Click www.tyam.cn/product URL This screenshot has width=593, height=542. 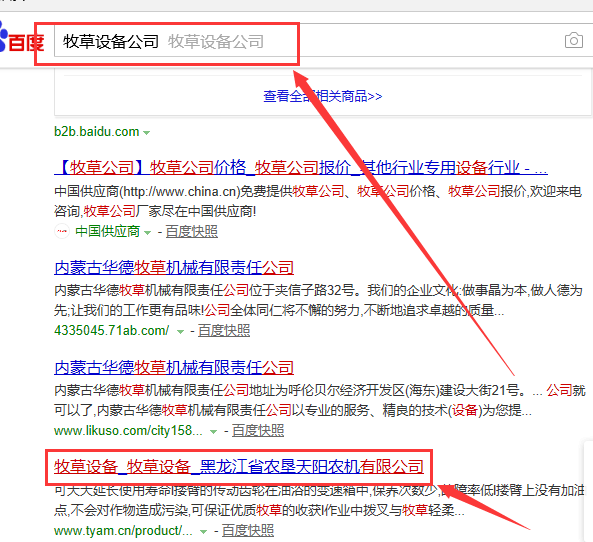[x=123, y=531]
